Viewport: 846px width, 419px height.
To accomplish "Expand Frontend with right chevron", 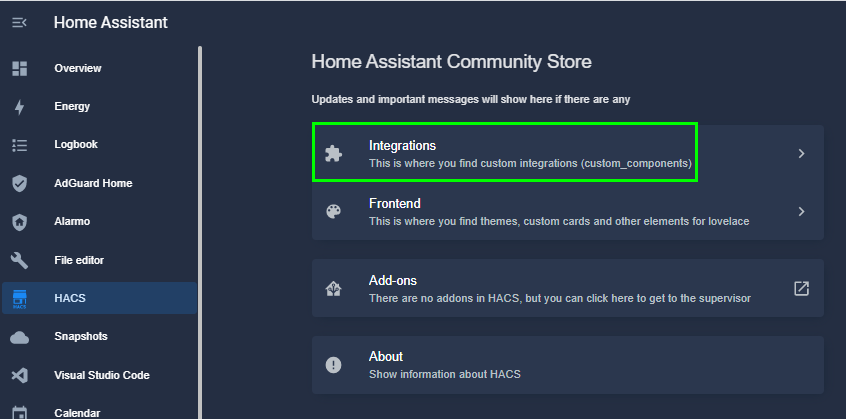I will 801,211.
